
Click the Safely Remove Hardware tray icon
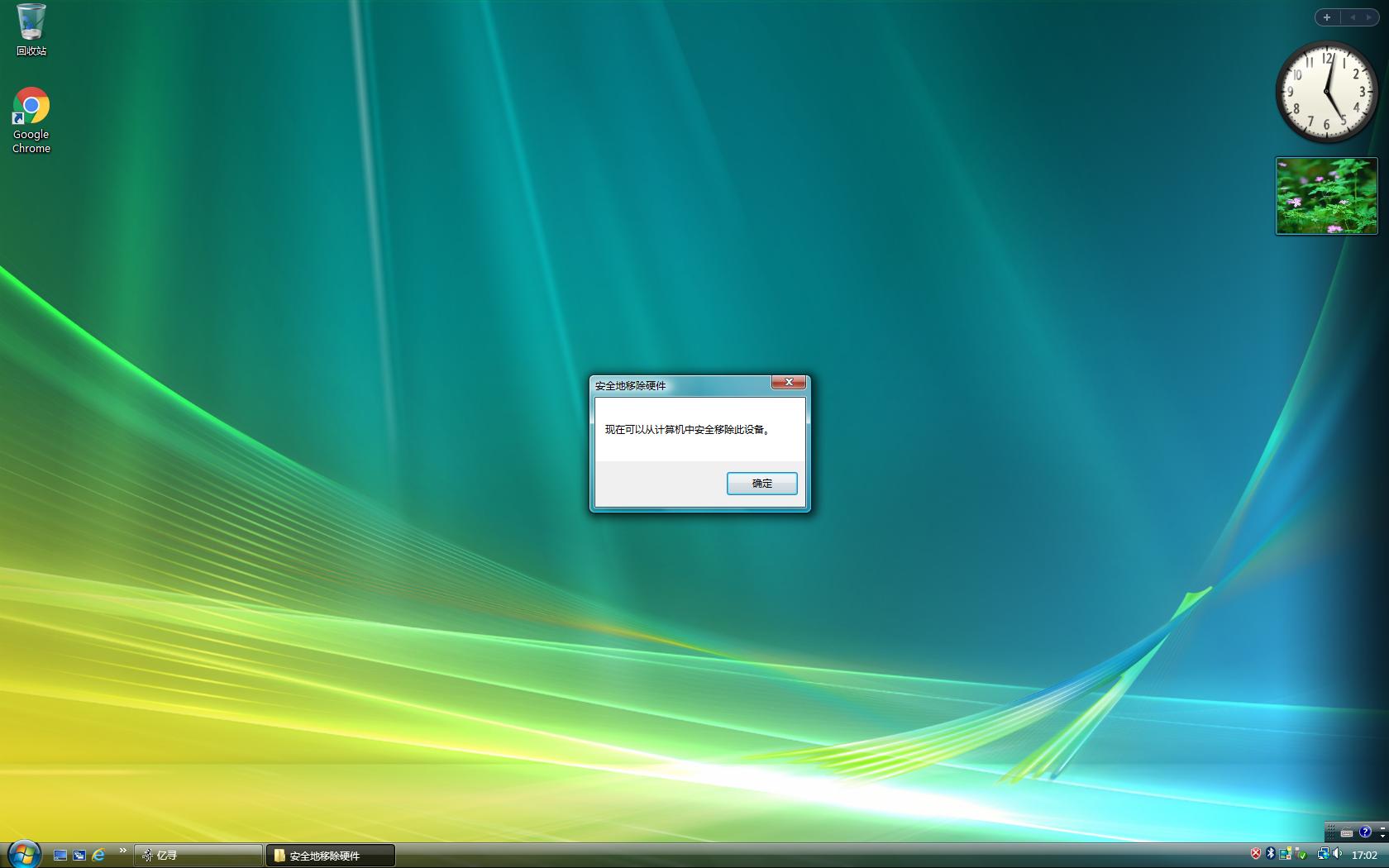click(1301, 855)
